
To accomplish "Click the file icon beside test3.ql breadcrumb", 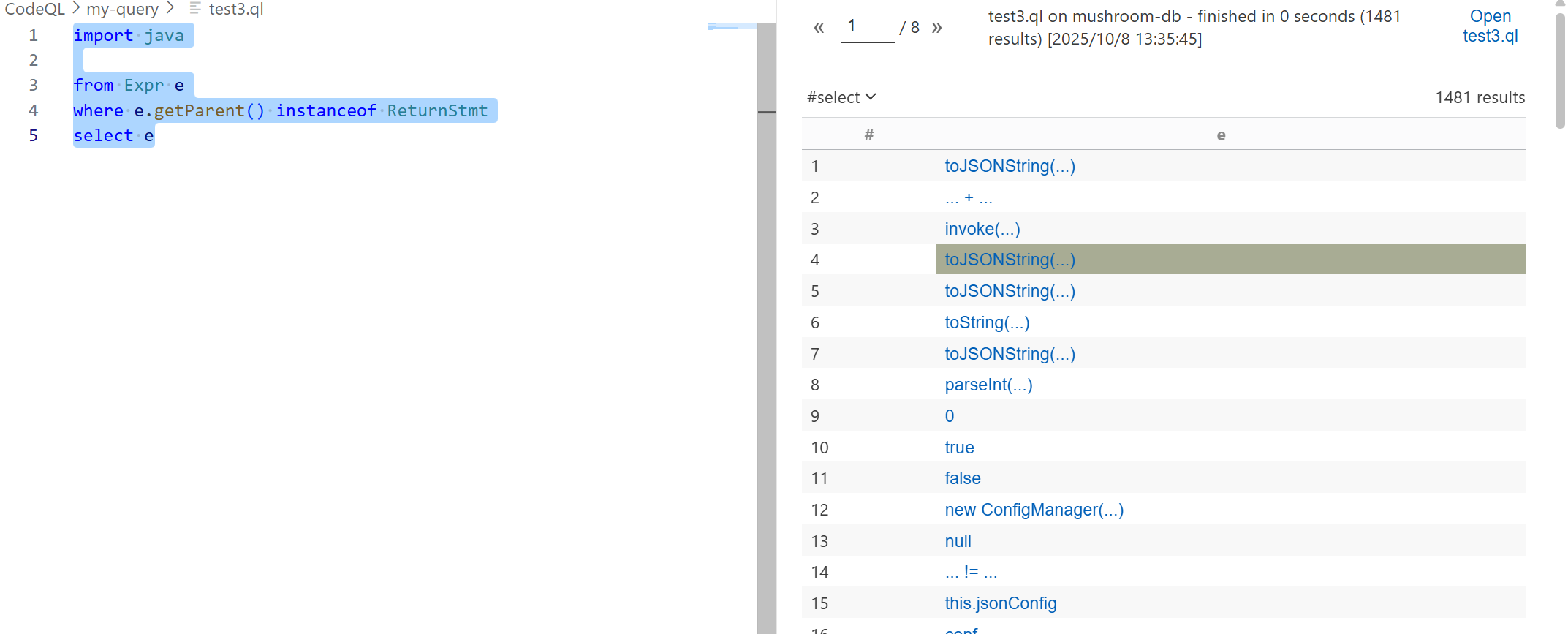I will 195,9.
